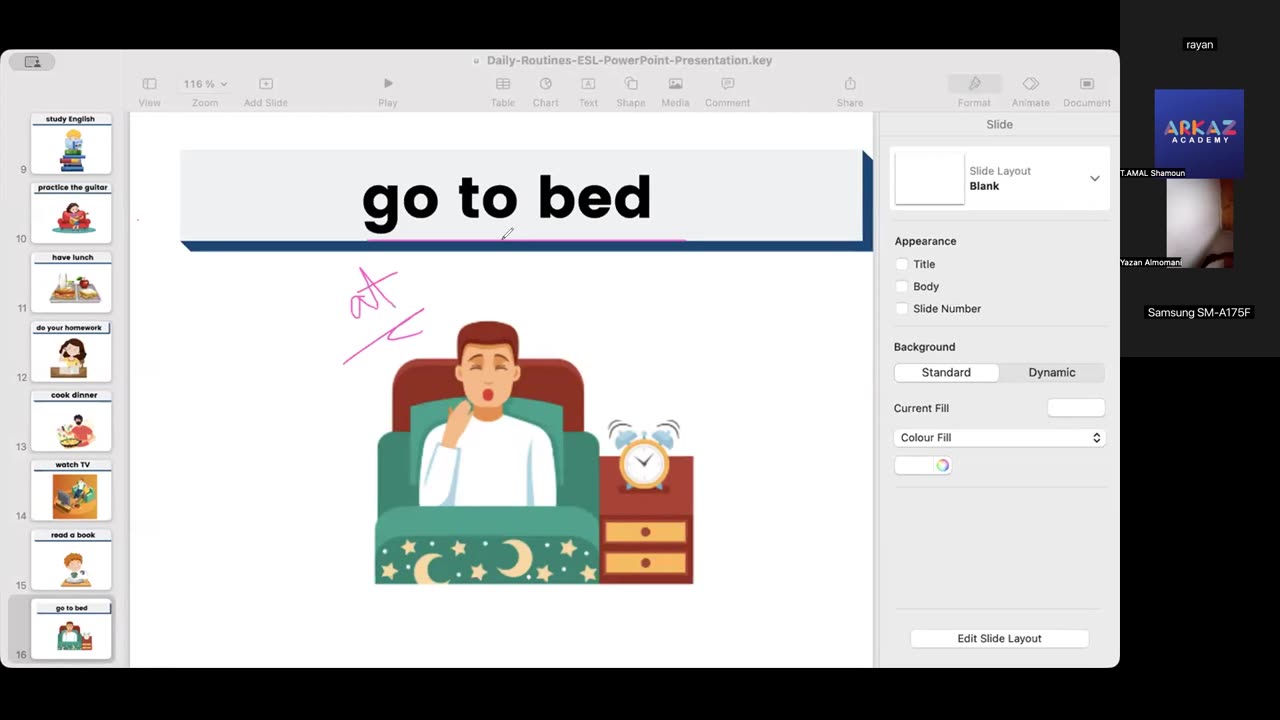This screenshot has height=720, width=1280.
Task: Select the 'study English' slide thumbnail
Action: point(71,144)
